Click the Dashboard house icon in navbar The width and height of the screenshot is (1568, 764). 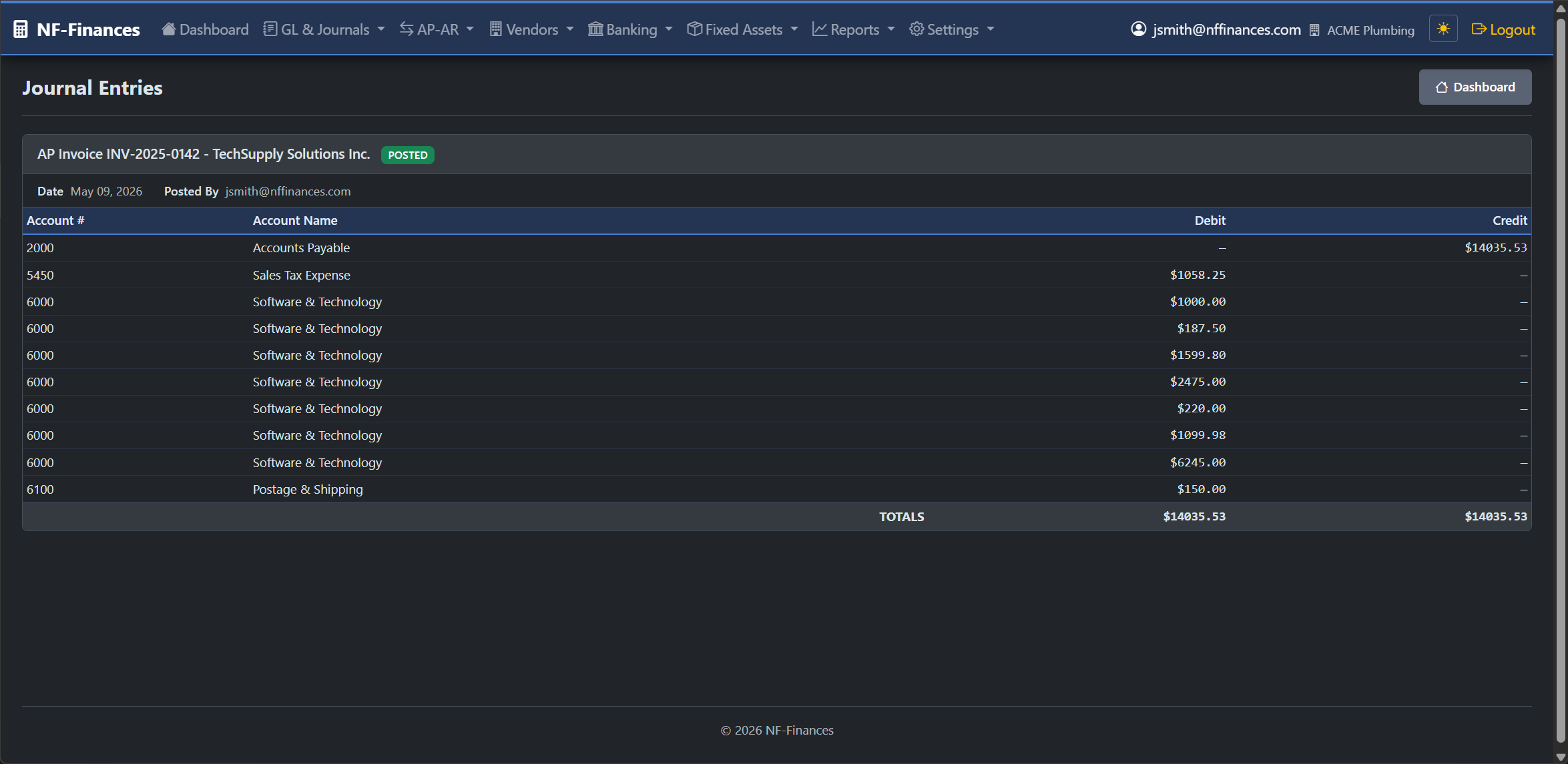169,29
